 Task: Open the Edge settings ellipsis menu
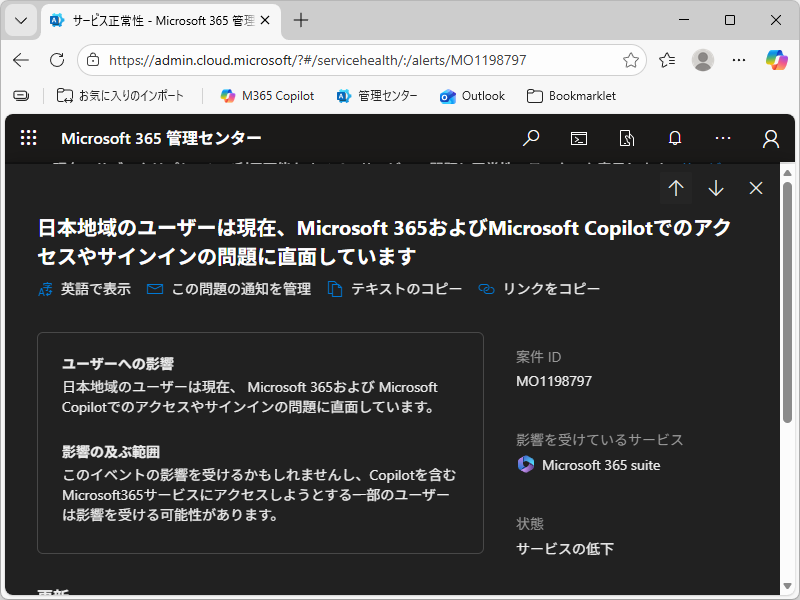tap(739, 60)
